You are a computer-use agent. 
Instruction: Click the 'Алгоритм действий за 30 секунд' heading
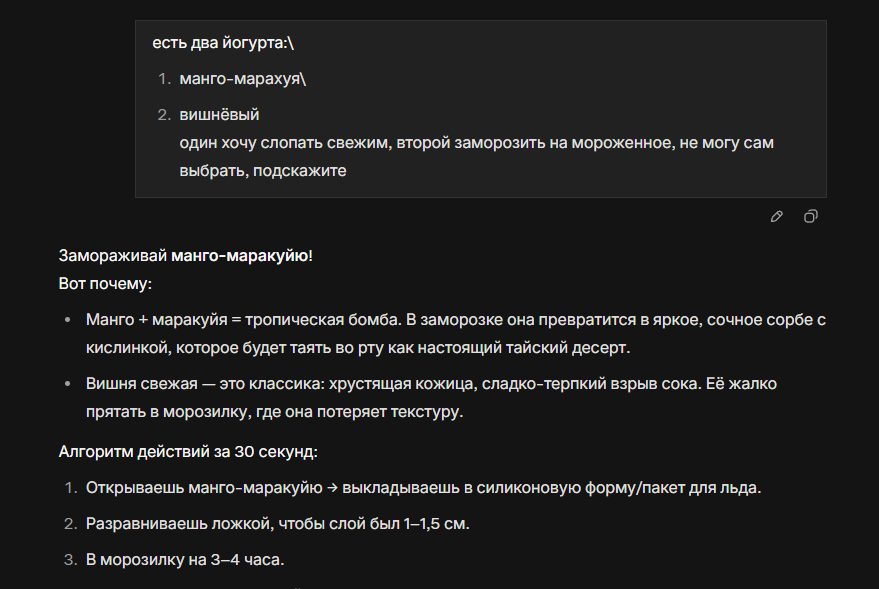tap(188, 452)
